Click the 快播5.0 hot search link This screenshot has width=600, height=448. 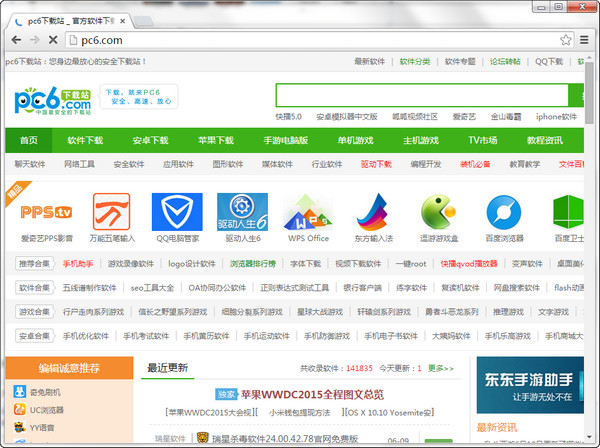pyautogui.click(x=289, y=116)
